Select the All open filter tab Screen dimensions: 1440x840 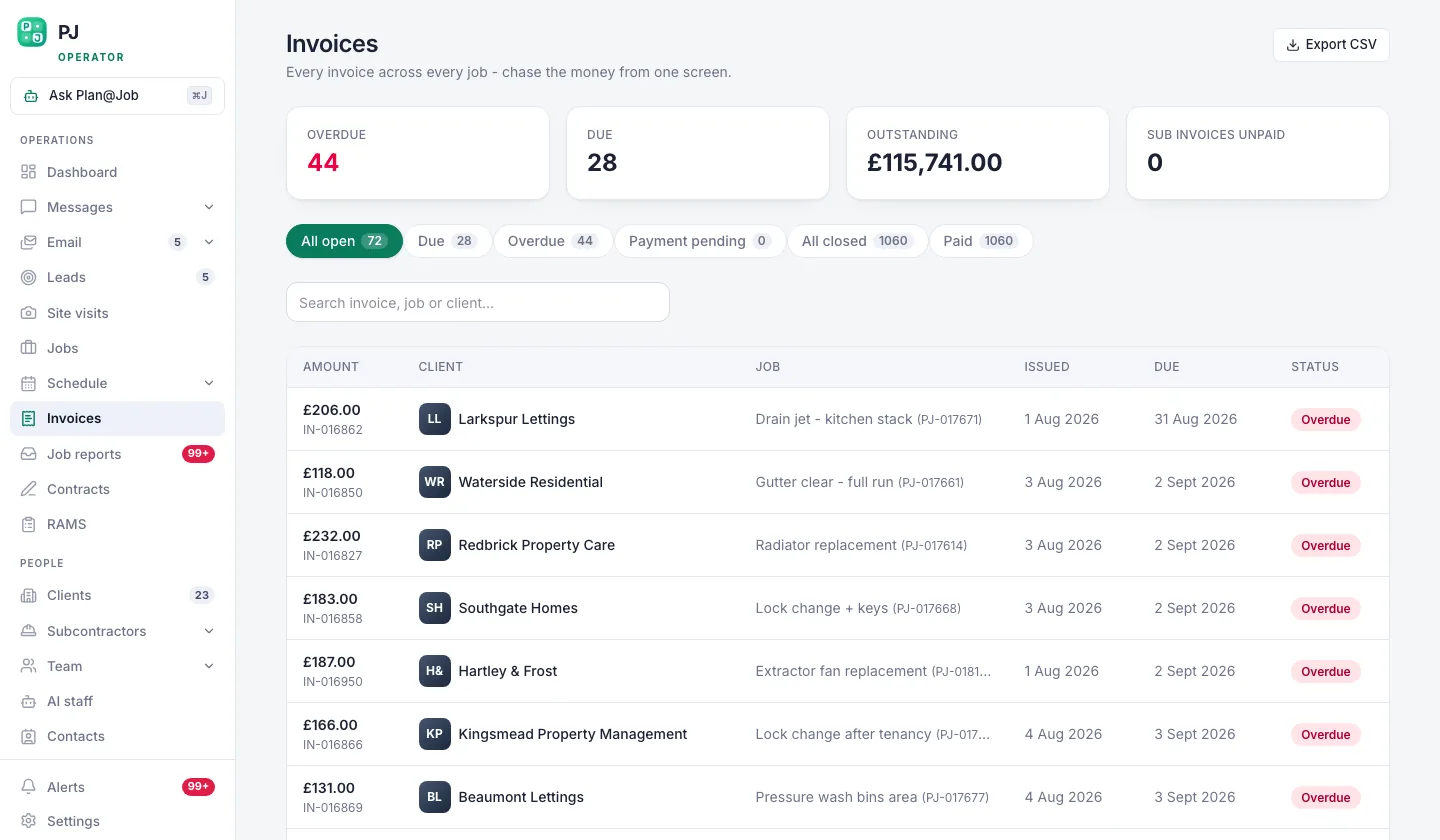click(x=344, y=241)
